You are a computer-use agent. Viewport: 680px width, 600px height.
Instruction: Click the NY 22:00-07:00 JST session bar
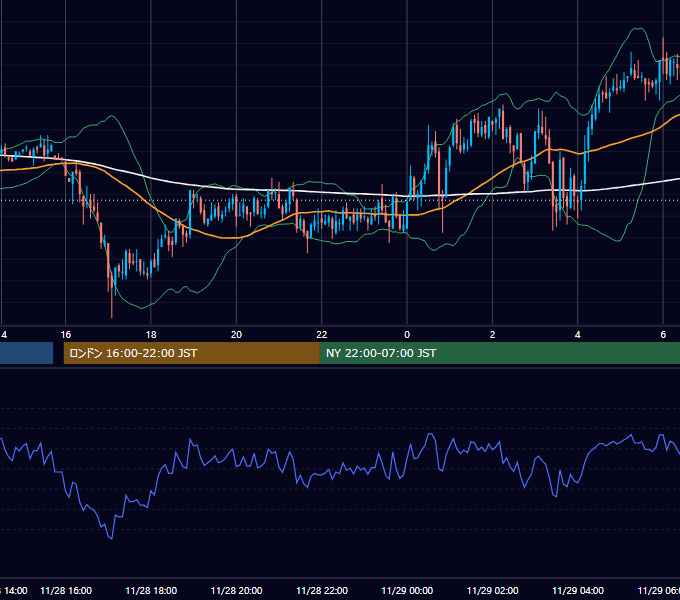click(x=500, y=353)
